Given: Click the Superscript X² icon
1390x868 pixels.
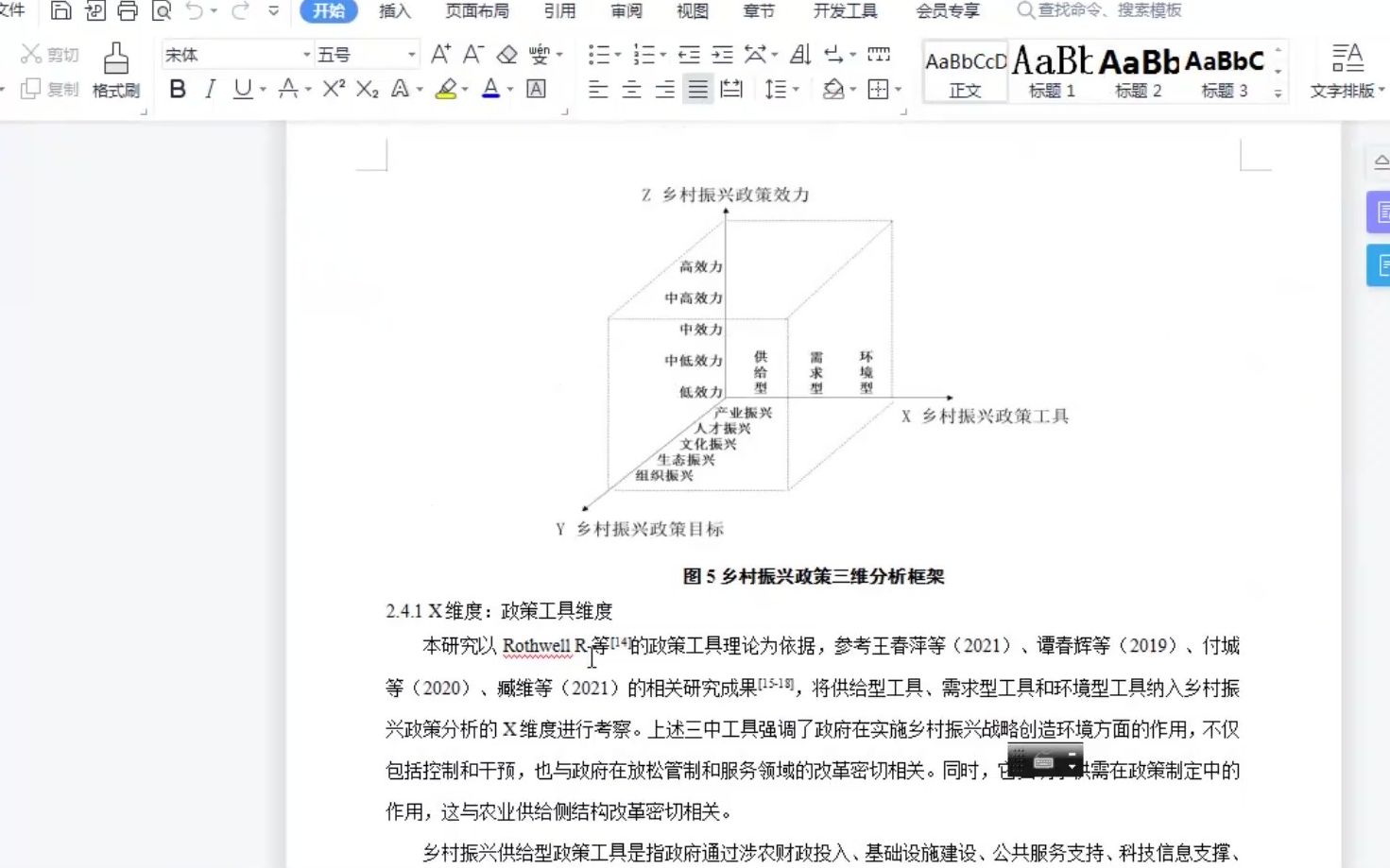Looking at the screenshot, I should (x=334, y=89).
